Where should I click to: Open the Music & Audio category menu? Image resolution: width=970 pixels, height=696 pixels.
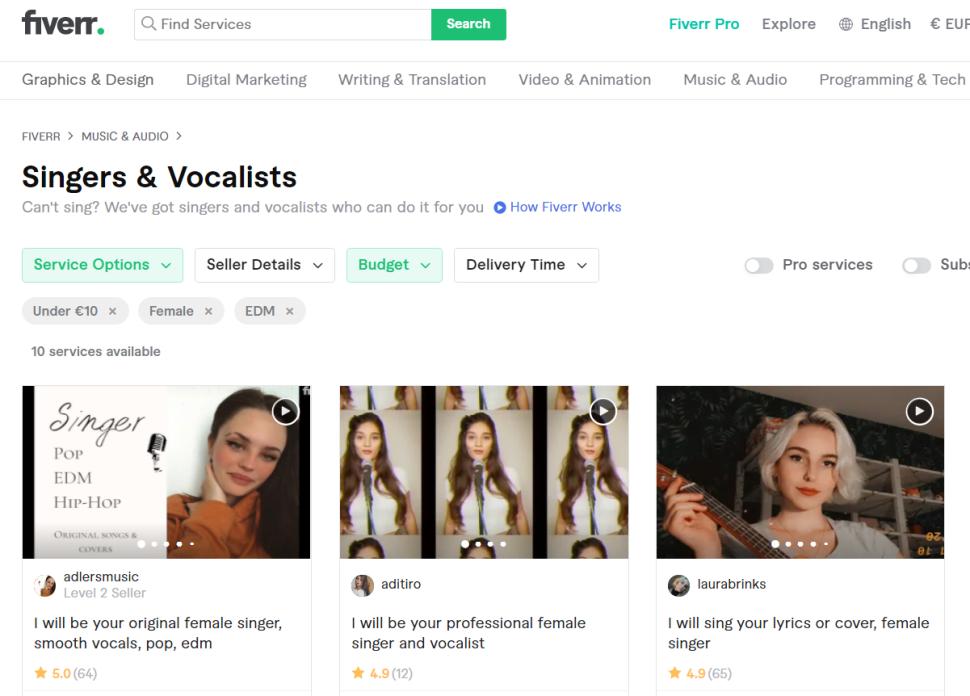(735, 80)
